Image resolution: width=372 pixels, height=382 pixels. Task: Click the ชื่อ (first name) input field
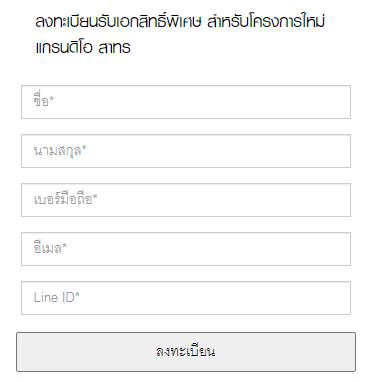(186, 102)
